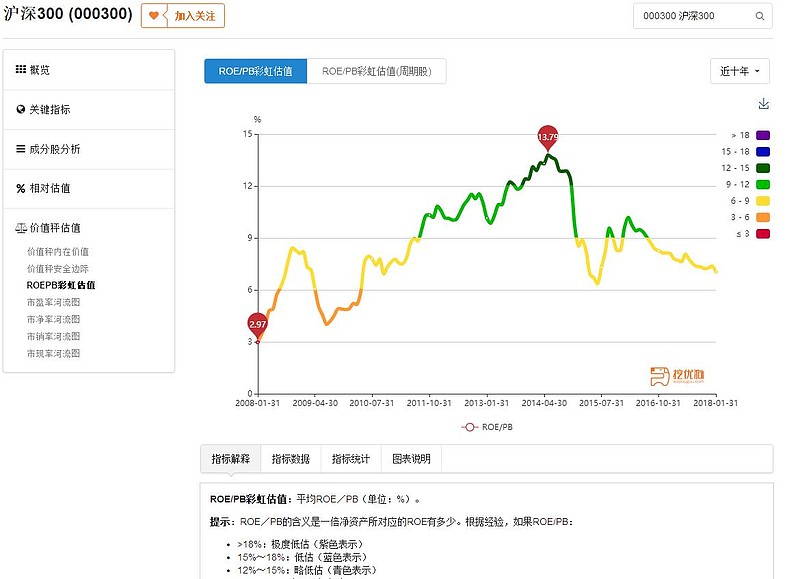This screenshot has width=800, height=579.
Task: Click the purple >18 legend swatch
Action: pos(763,135)
